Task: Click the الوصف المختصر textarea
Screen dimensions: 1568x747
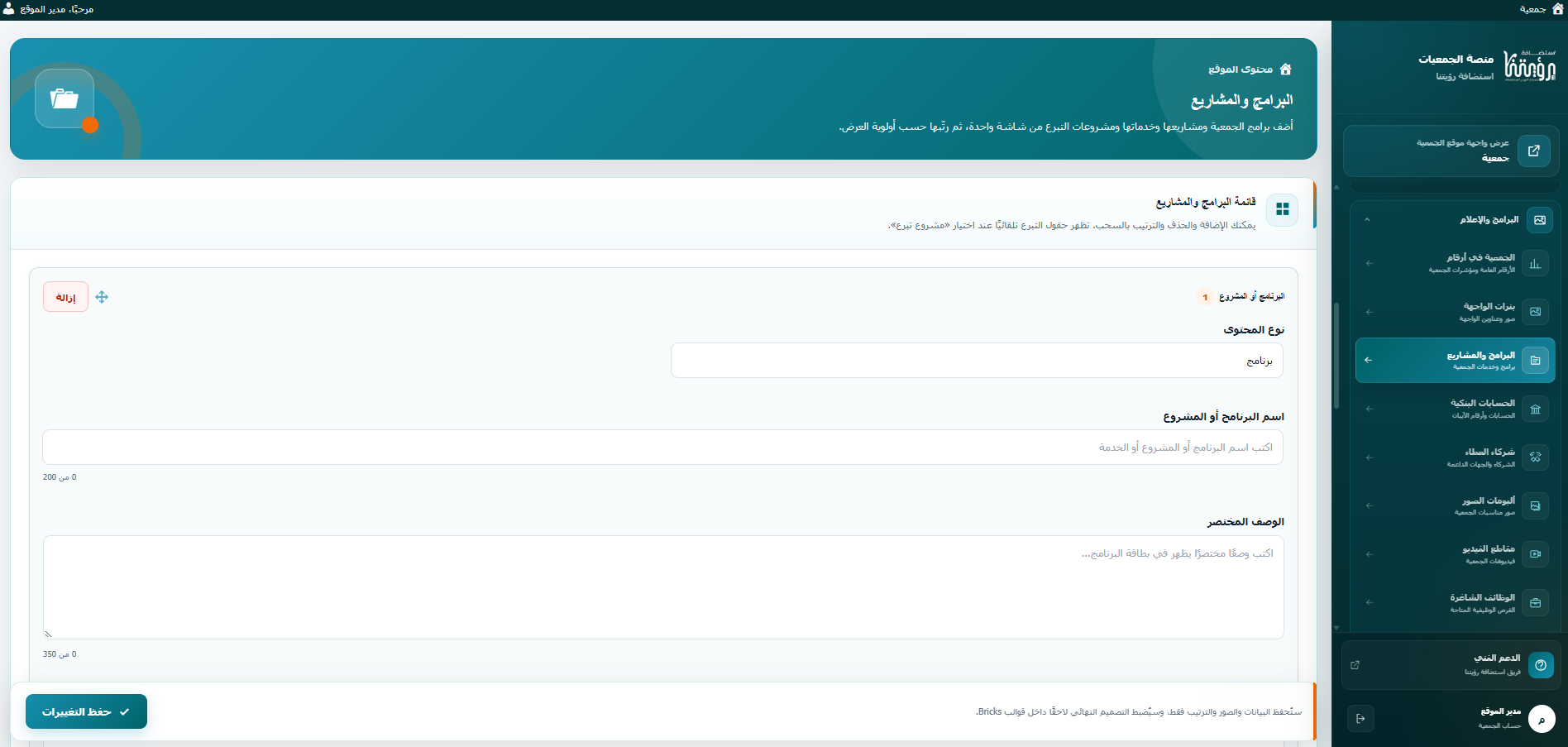Action: click(663, 587)
